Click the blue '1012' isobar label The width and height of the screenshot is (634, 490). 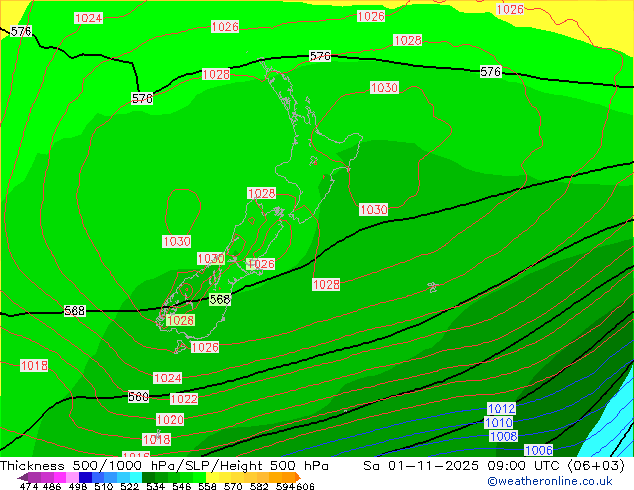pyautogui.click(x=501, y=408)
